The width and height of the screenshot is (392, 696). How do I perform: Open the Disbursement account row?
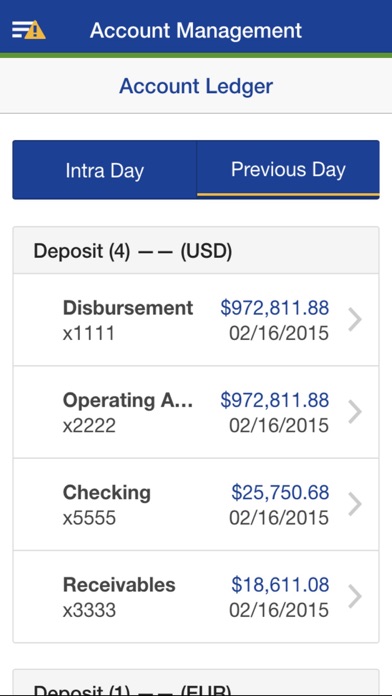[x=196, y=320]
